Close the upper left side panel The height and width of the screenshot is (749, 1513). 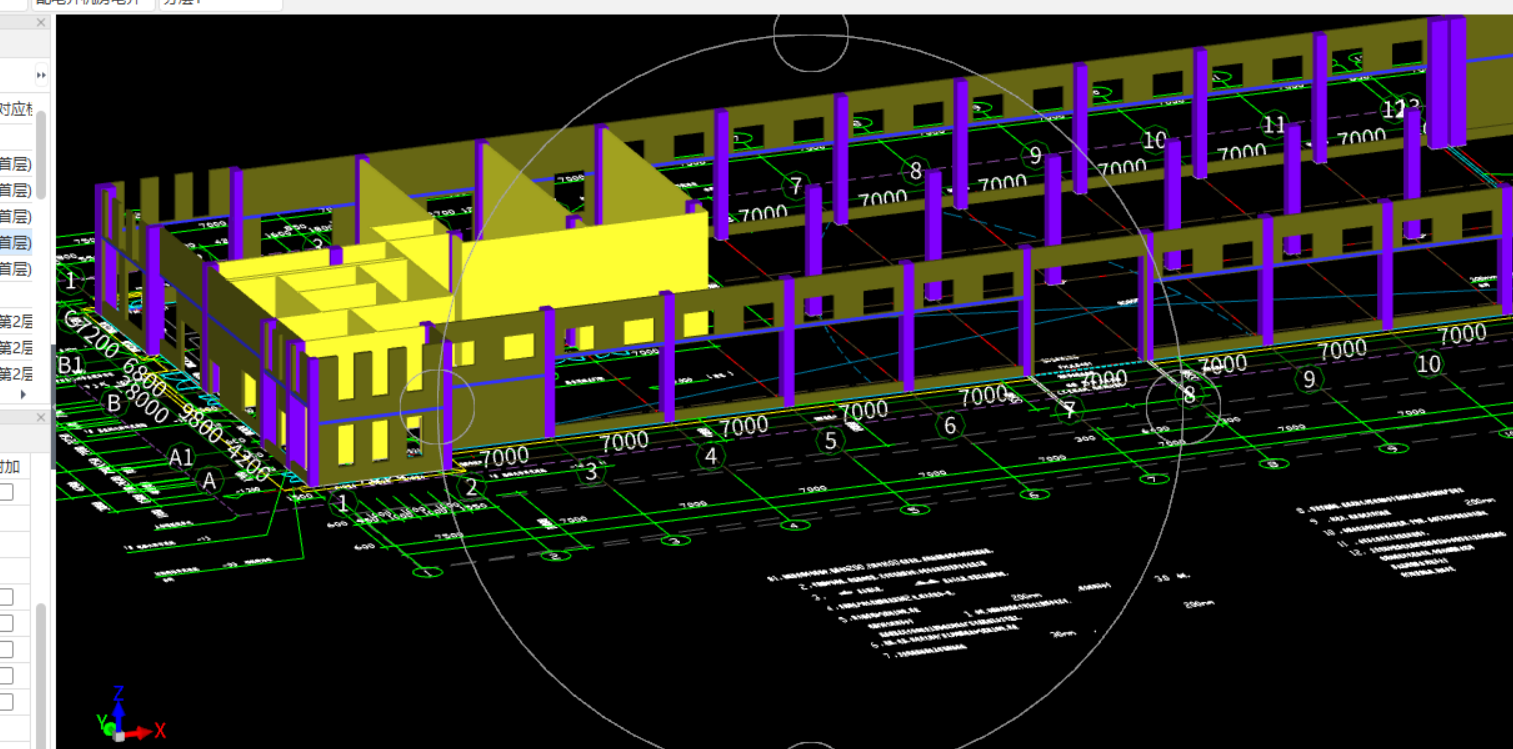pyautogui.click(x=41, y=22)
